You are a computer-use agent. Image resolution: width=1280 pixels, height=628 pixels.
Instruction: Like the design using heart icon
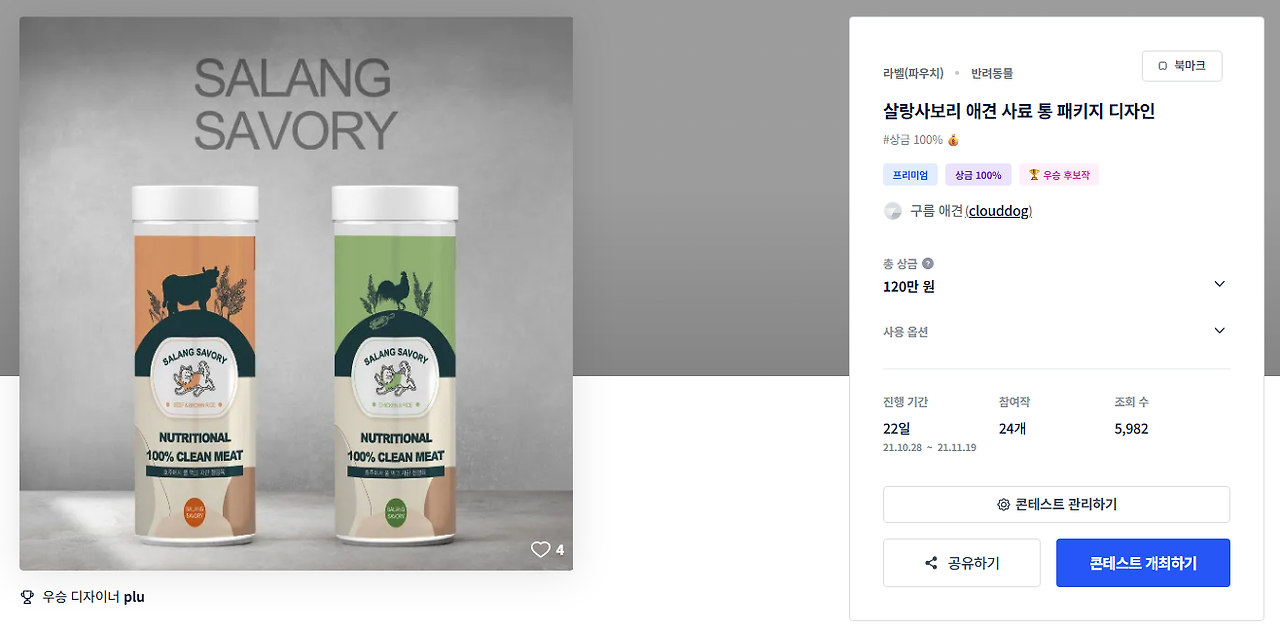coord(541,549)
